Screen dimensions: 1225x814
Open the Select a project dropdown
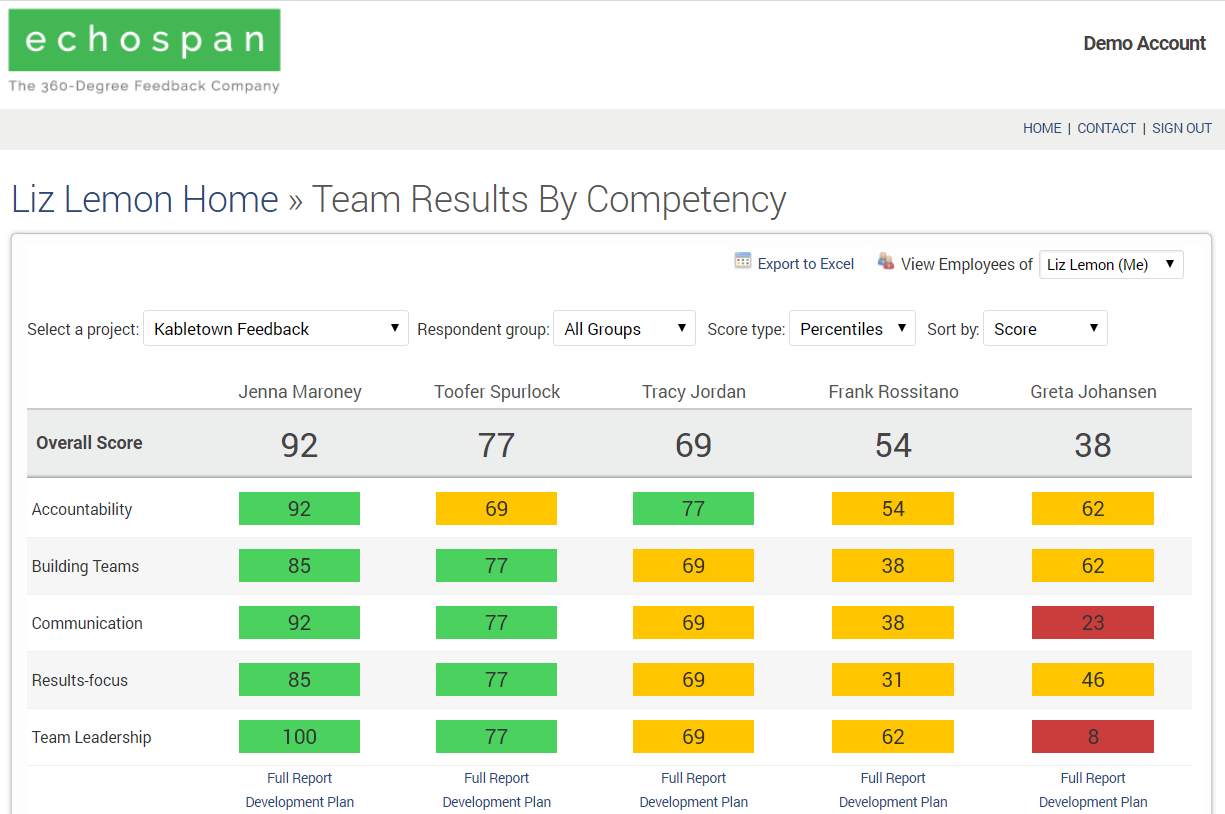pos(276,328)
